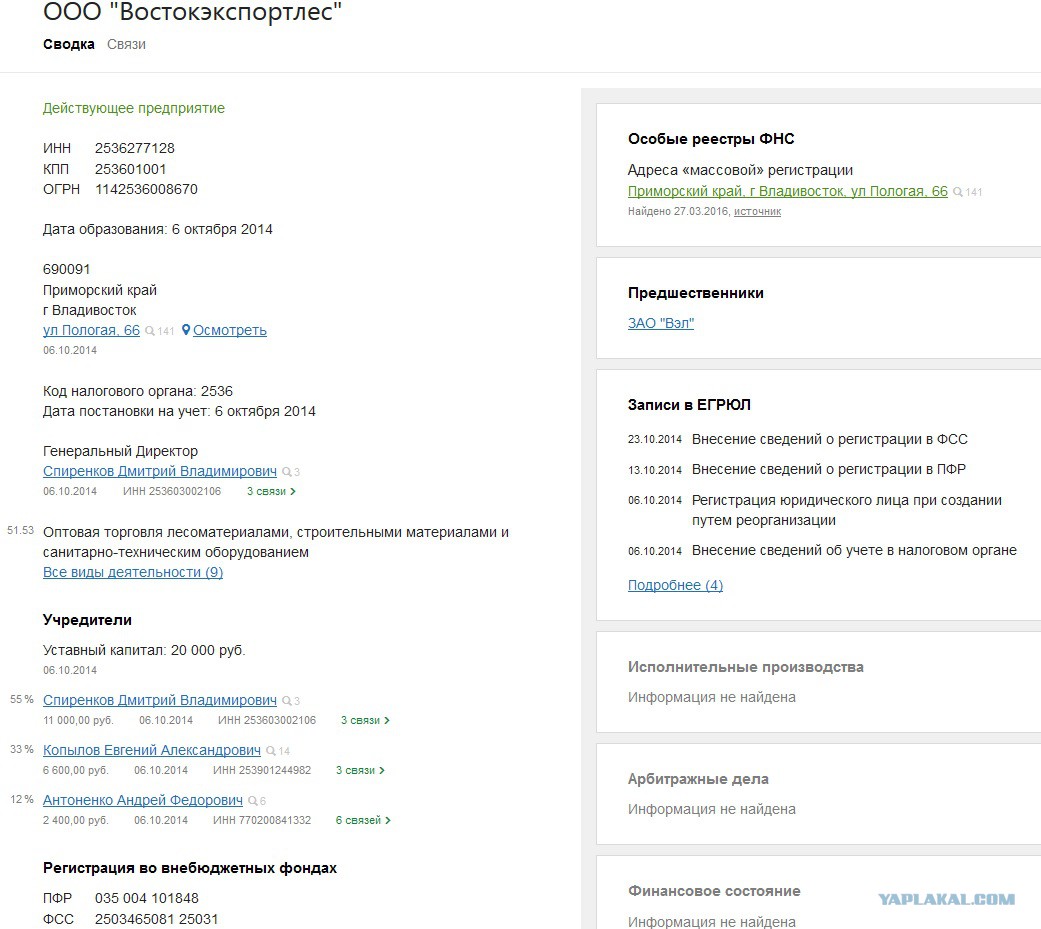This screenshot has width=1041, height=929.
Task: Open director Спиренков Дмитрий Владимирович link
Action: point(159,471)
